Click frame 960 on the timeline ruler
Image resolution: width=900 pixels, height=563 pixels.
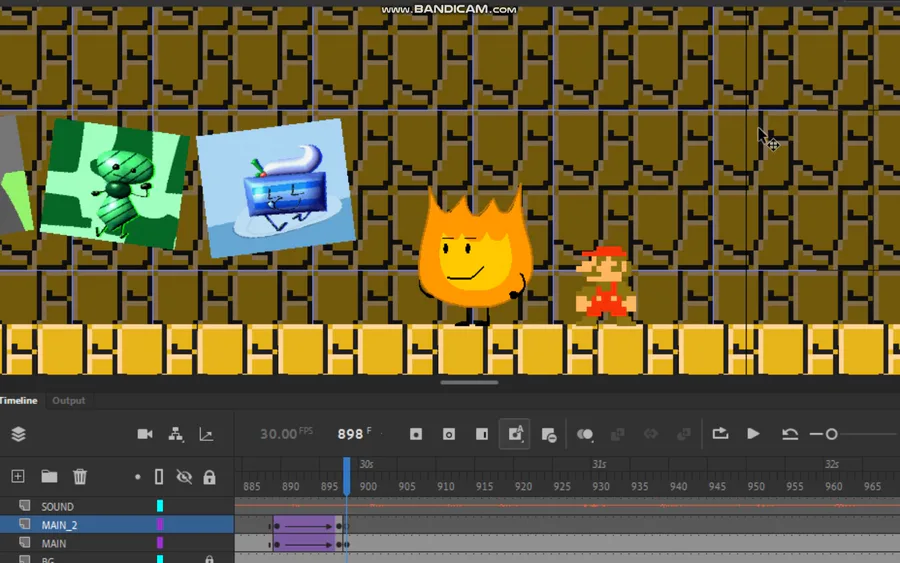[833, 487]
